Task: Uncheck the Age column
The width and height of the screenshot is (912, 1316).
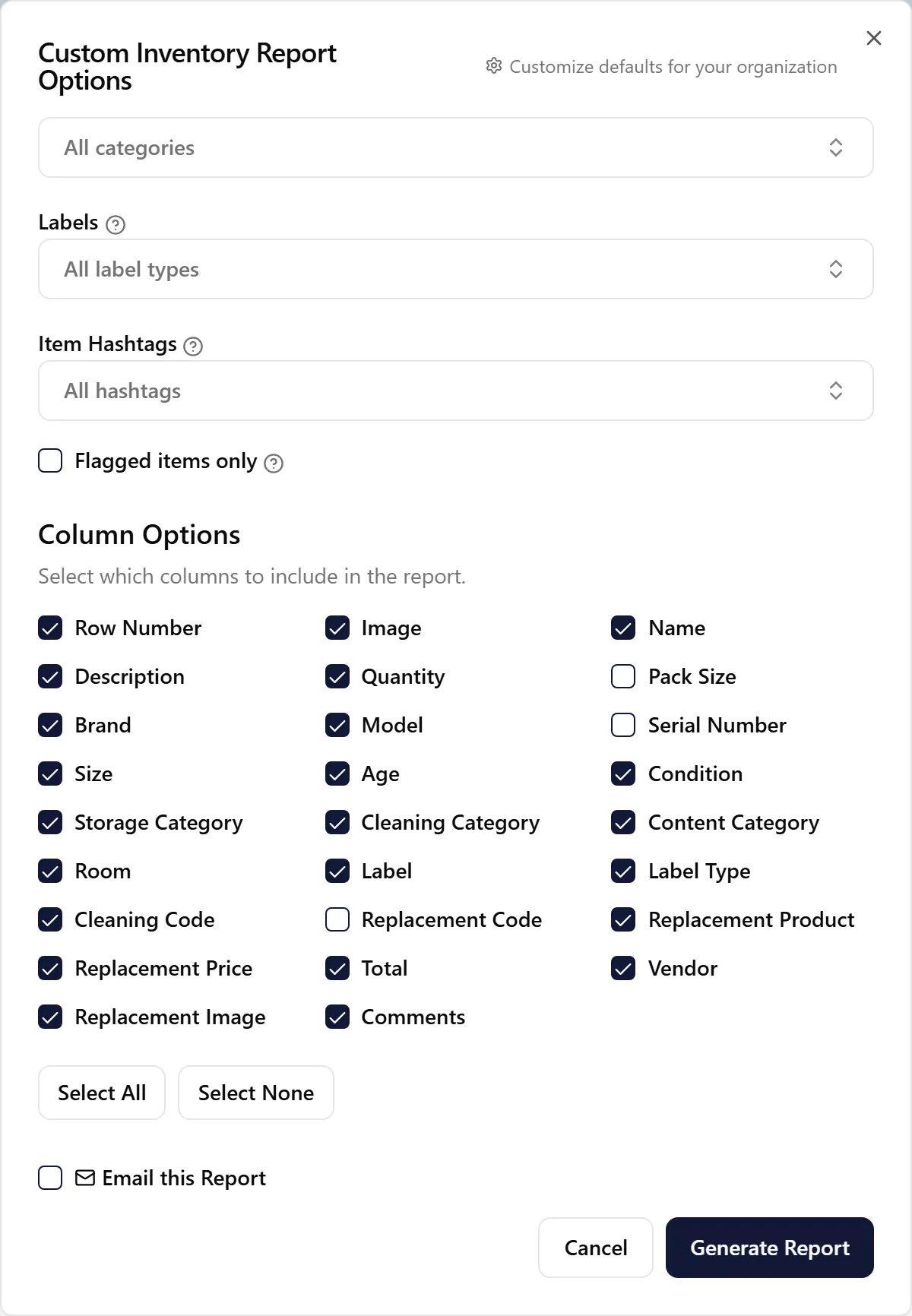Action: (x=337, y=773)
